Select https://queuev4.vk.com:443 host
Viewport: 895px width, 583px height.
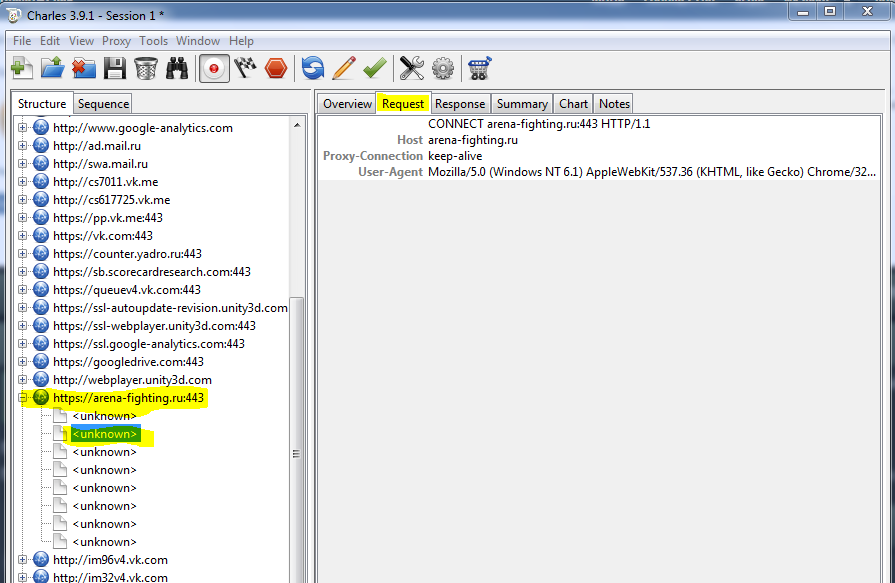[x=127, y=290]
